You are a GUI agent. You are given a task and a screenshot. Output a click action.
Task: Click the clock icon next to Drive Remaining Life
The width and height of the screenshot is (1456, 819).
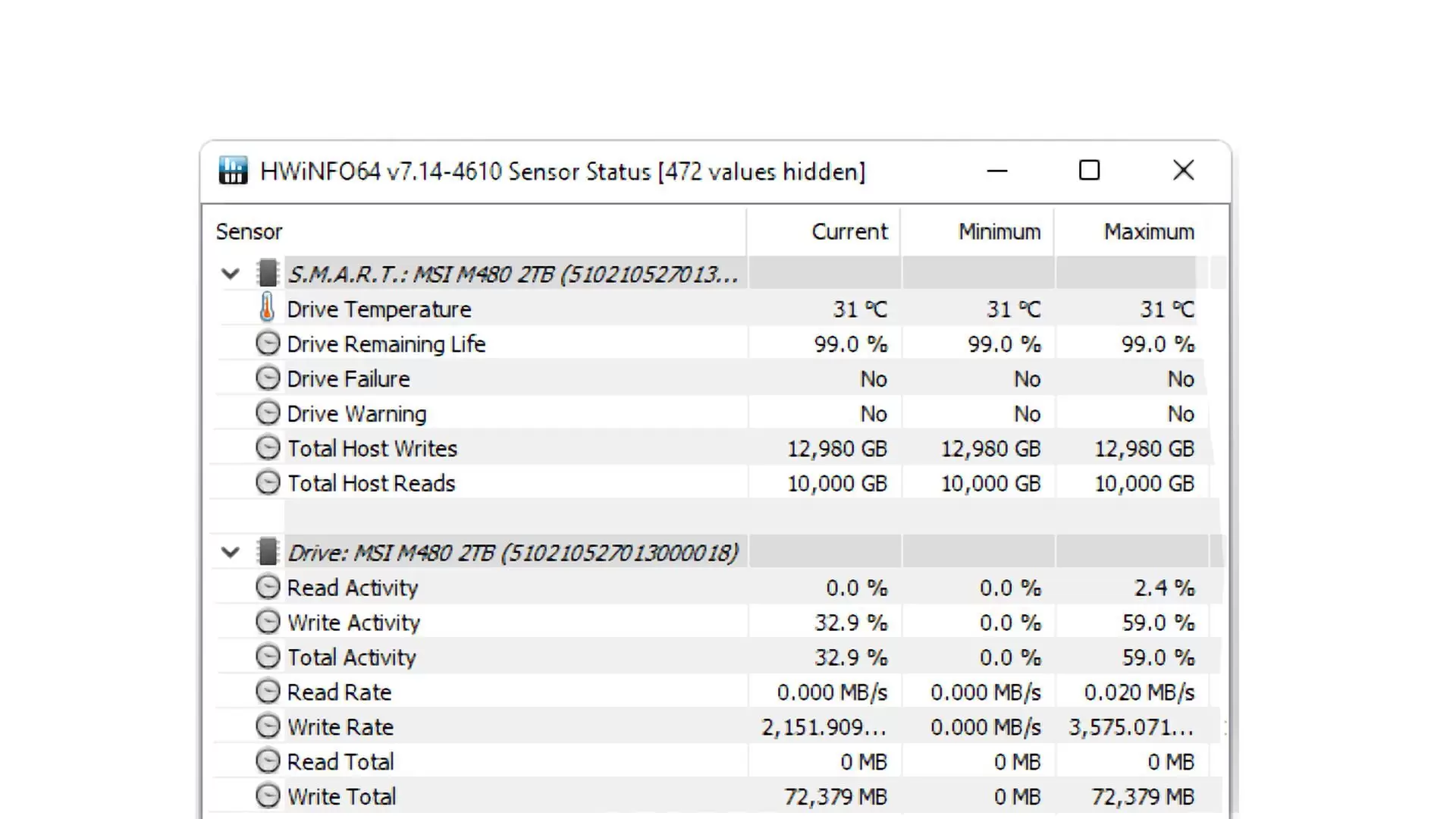(267, 344)
